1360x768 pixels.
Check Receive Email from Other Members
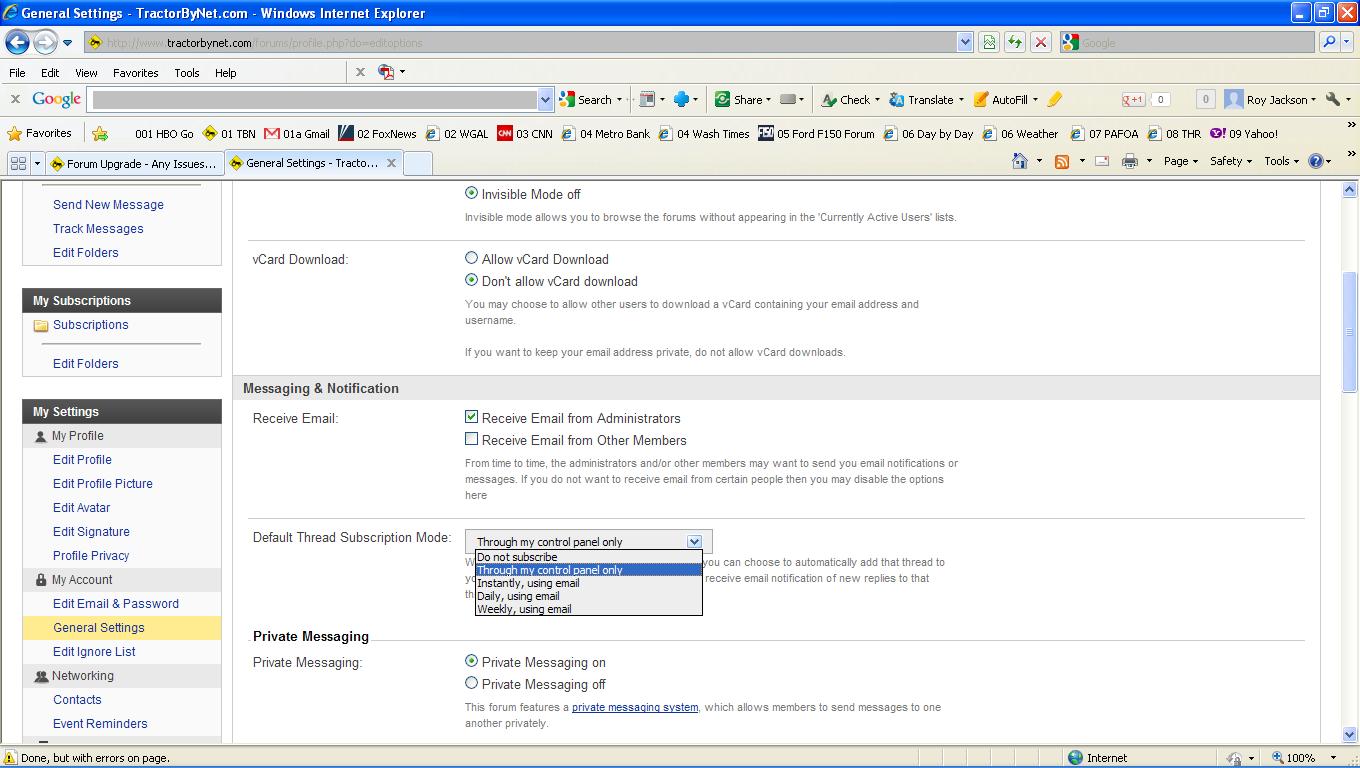[x=472, y=440]
